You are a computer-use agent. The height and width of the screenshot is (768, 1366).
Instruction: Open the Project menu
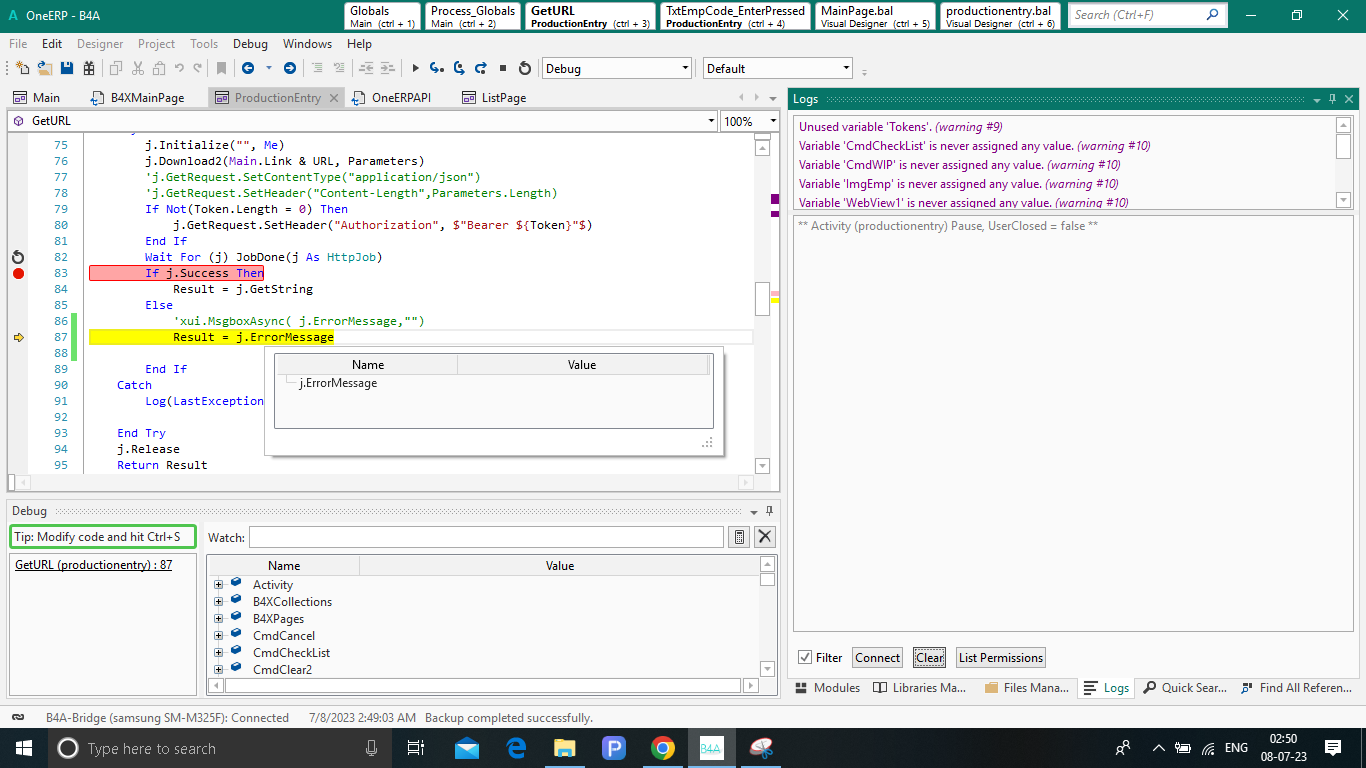tap(156, 44)
